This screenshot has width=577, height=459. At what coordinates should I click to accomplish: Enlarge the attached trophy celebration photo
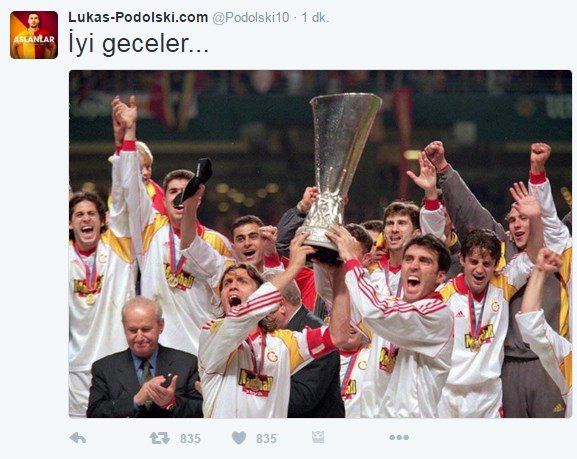pos(320,244)
